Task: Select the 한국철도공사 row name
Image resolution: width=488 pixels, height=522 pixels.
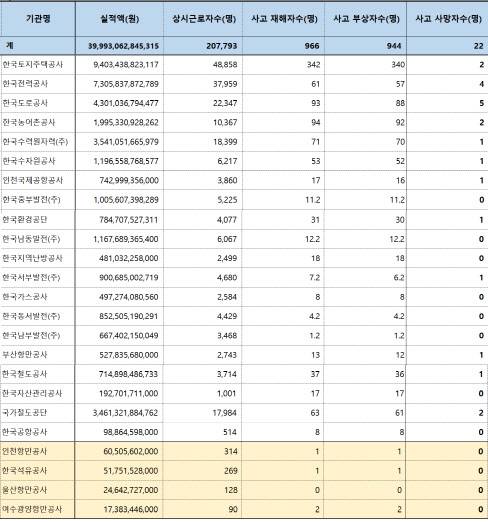Action: coord(25,374)
